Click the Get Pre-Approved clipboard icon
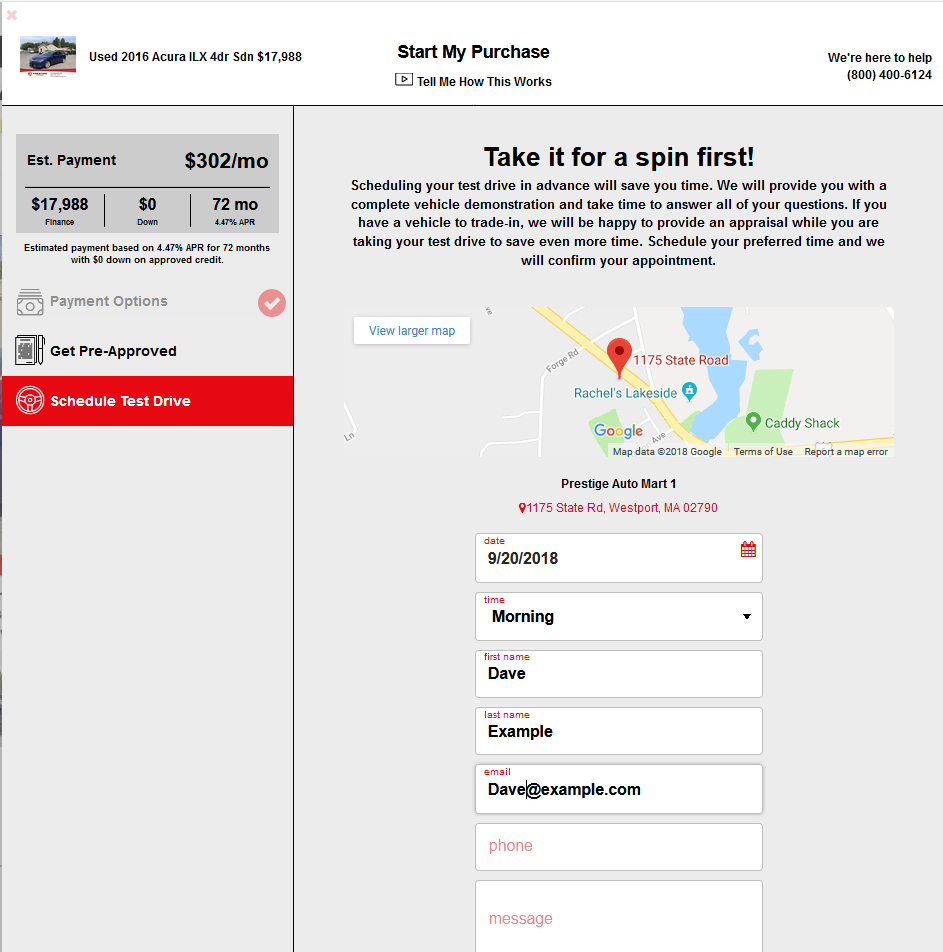 click(30, 350)
